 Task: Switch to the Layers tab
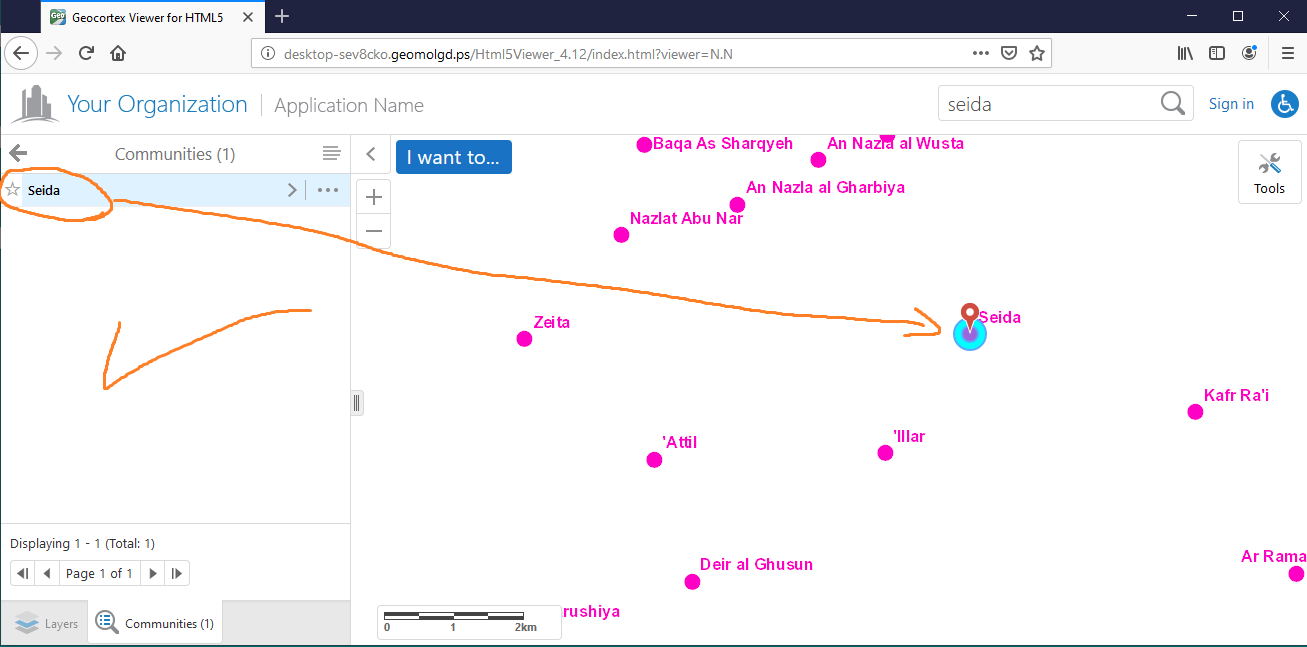(x=45, y=623)
